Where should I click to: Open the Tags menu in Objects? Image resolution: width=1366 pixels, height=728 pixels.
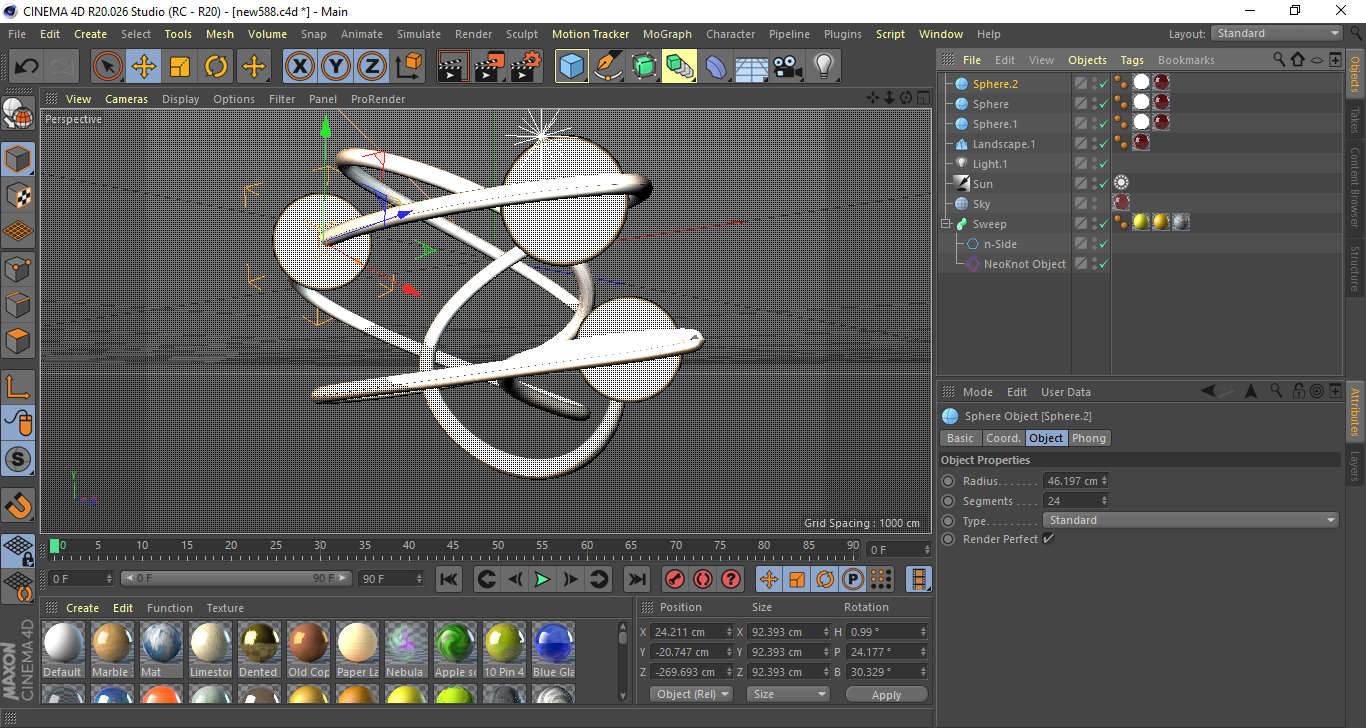tap(1132, 60)
